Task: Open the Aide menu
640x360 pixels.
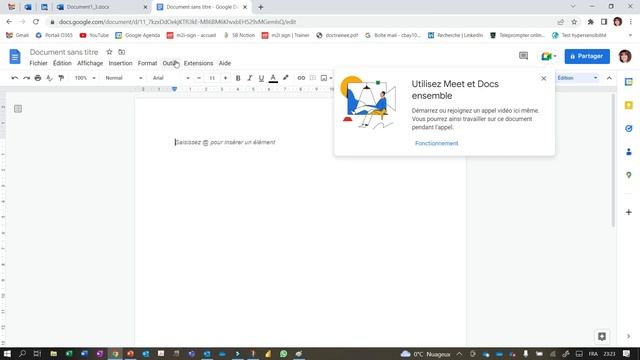Action: coord(225,63)
